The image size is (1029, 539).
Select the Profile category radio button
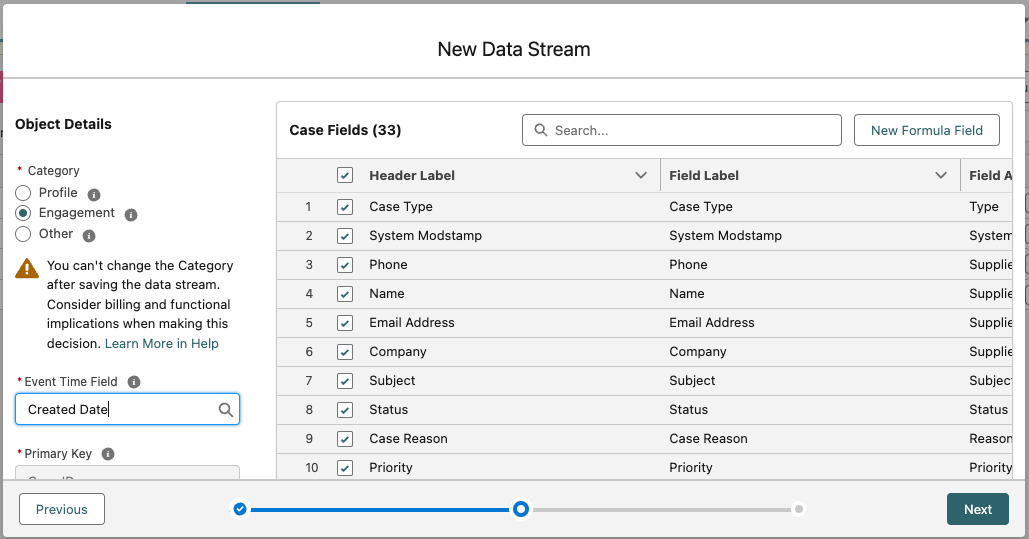pos(23,193)
